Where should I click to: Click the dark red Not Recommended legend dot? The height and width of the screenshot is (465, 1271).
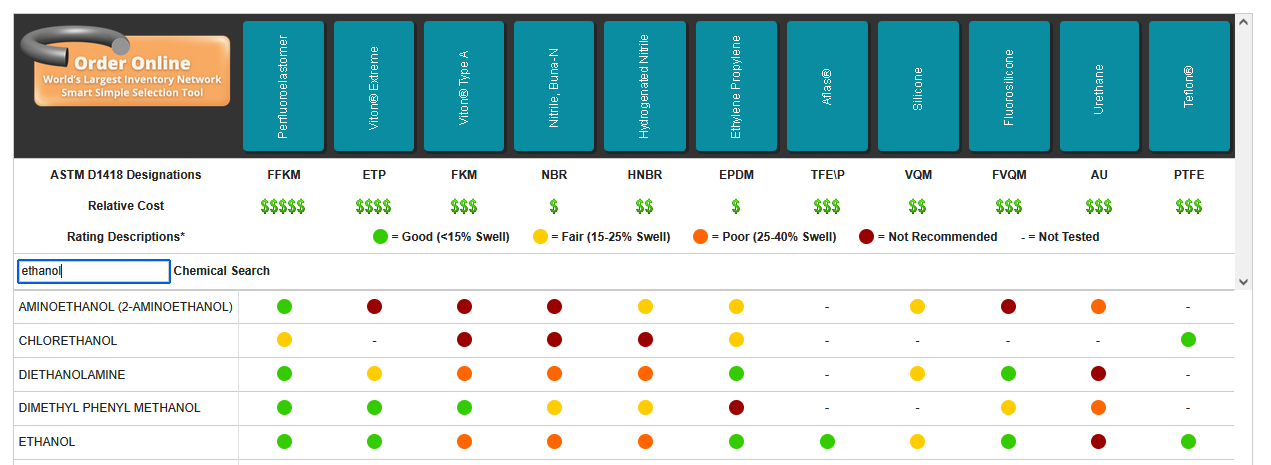866,237
